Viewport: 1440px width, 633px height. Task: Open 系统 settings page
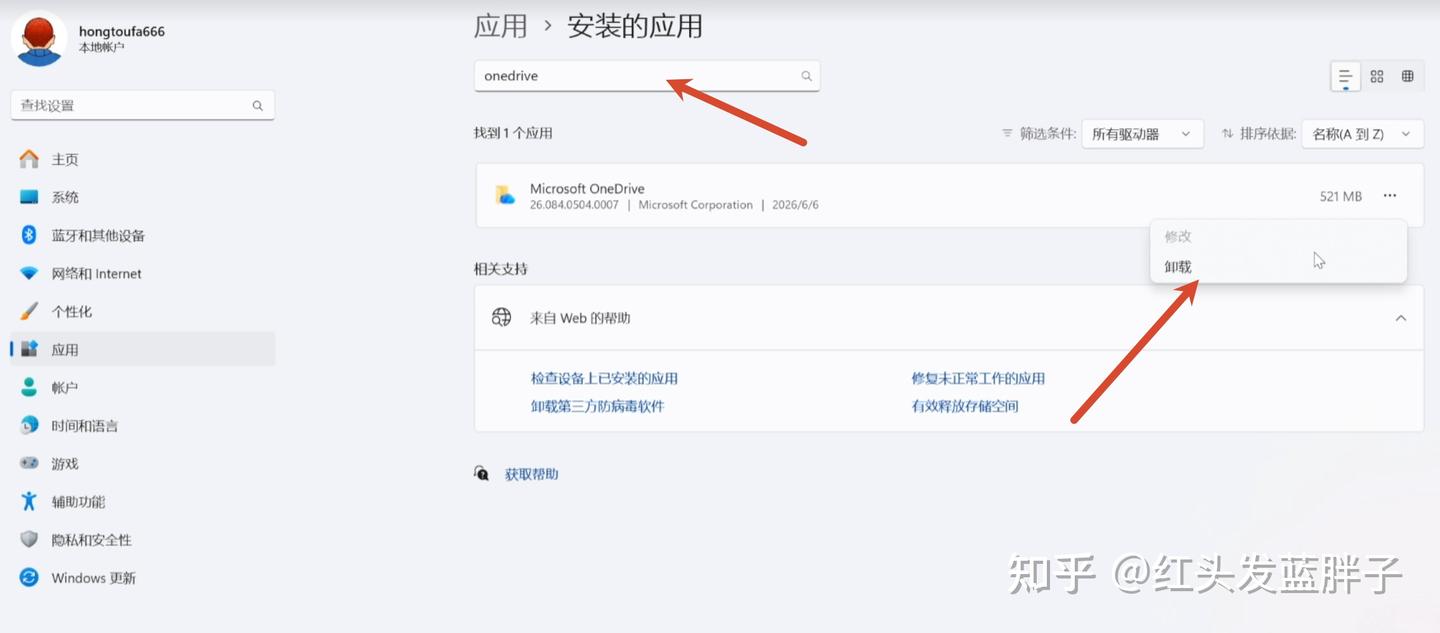coord(142,197)
